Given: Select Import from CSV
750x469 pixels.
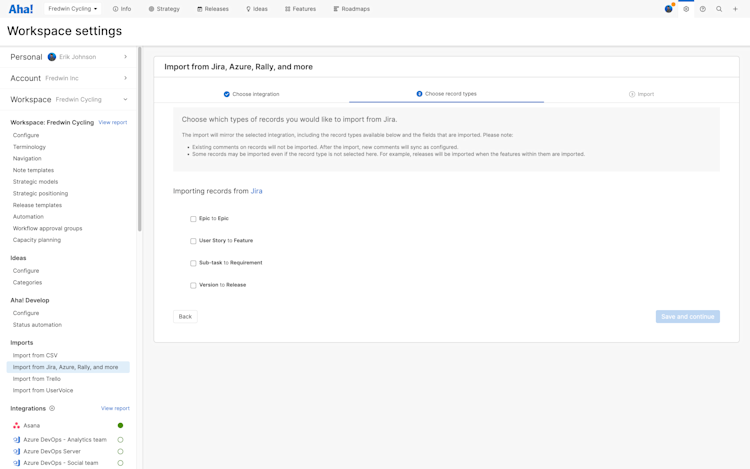Looking at the screenshot, I should click(x=35, y=355).
